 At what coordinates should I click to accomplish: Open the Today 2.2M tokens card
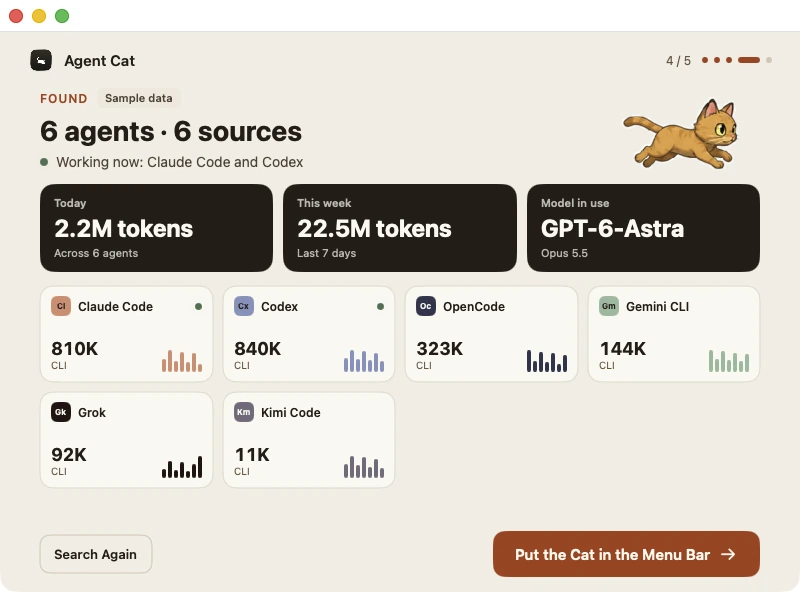(156, 228)
